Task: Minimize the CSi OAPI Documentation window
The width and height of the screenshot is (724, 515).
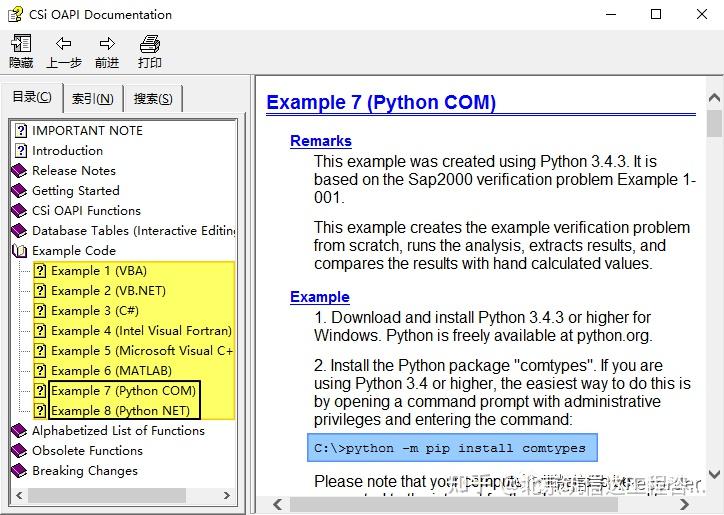Action: 611,14
